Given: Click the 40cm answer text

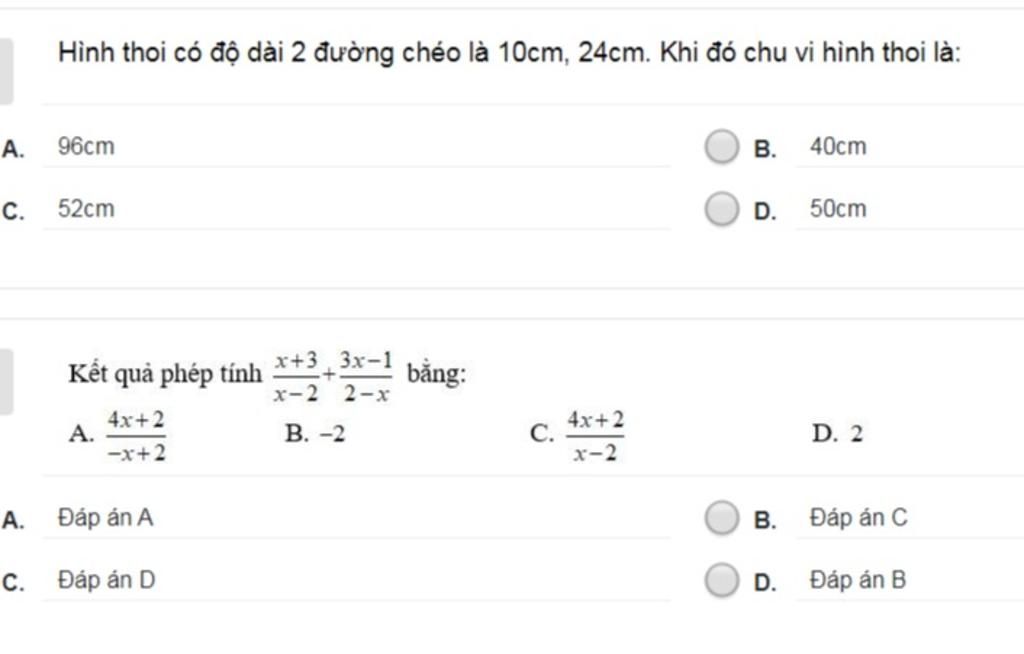Looking at the screenshot, I should (x=838, y=148).
